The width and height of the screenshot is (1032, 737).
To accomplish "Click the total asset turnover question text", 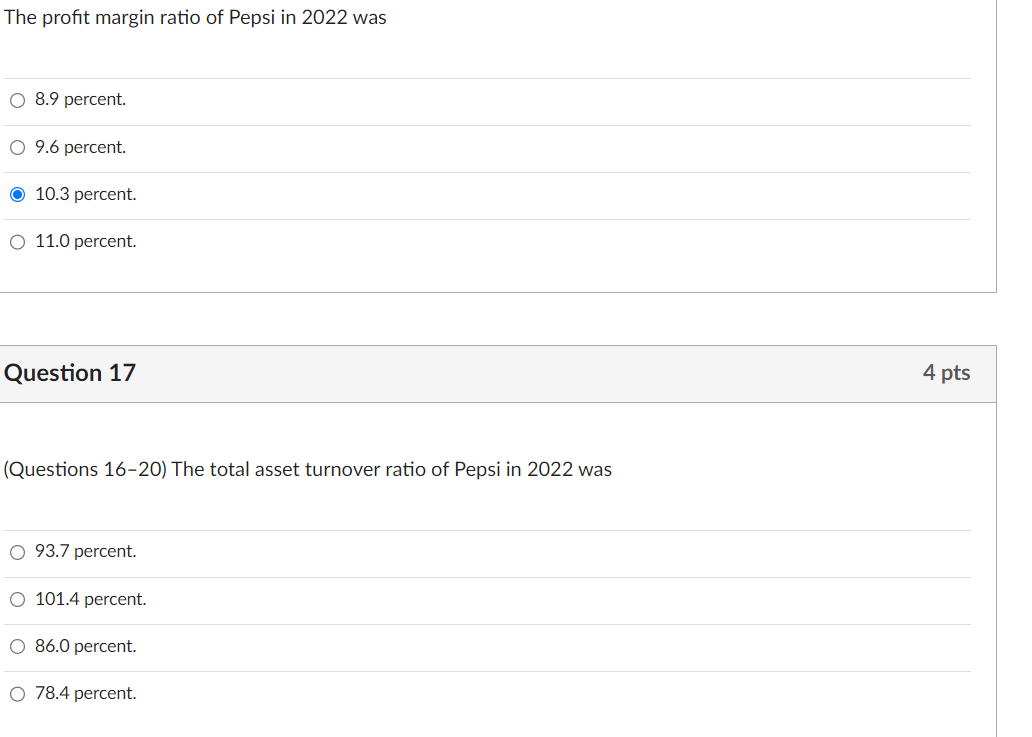I will coord(308,469).
